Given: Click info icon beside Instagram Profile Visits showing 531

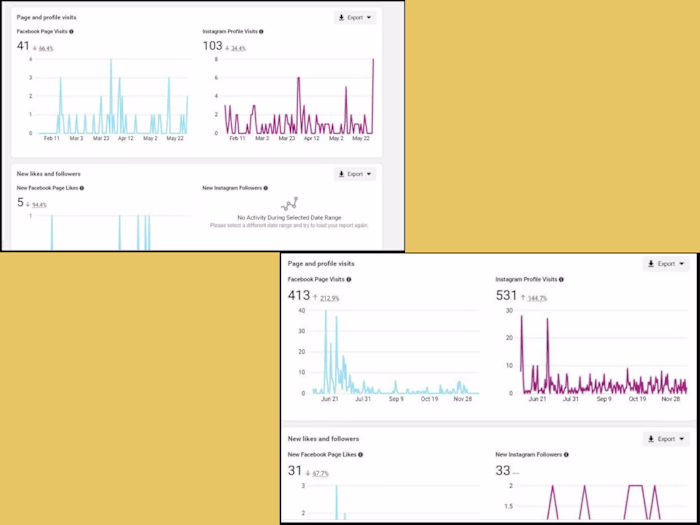Looking at the screenshot, I should coord(561,279).
